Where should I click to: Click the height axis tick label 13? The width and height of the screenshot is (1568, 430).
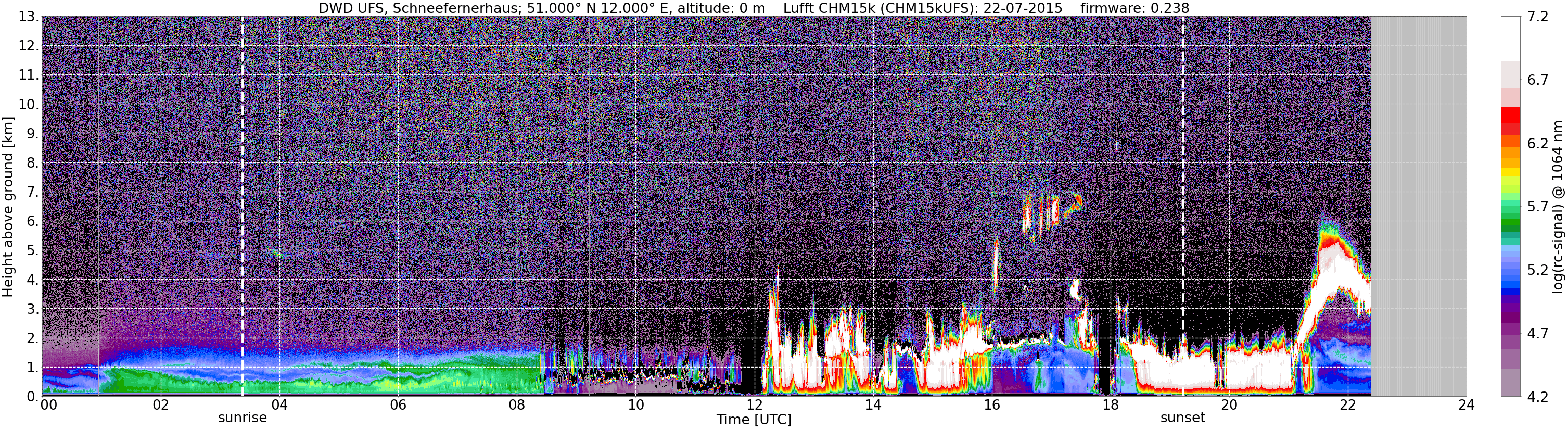(29, 17)
